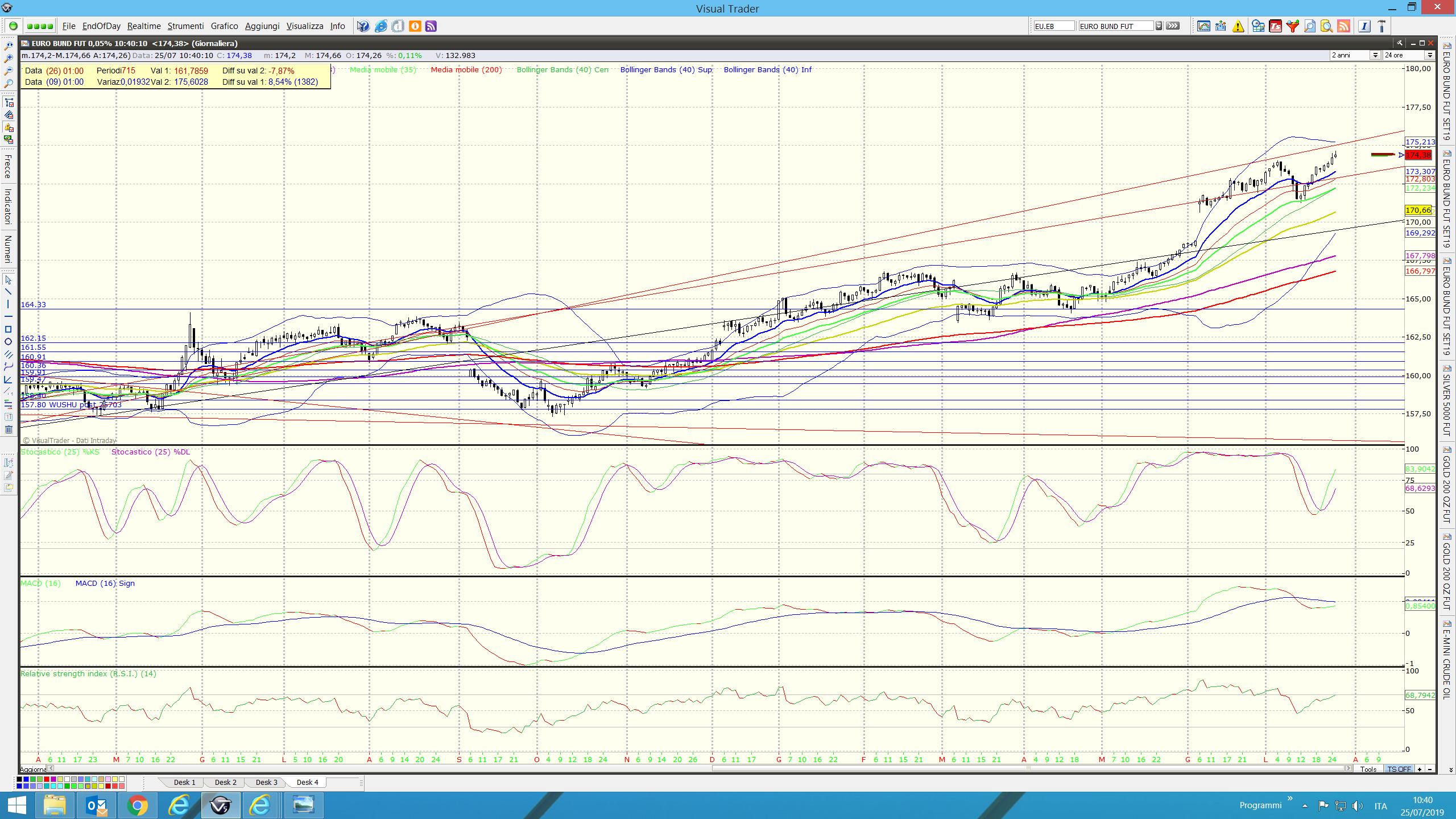
Task: Expand the '24 ore' session dropdown
Action: click(x=1429, y=55)
